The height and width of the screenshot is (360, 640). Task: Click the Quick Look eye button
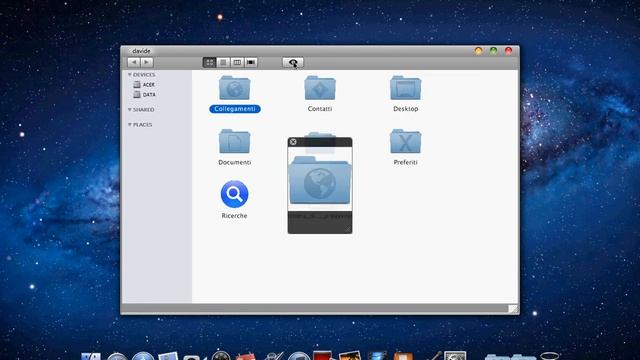pos(293,62)
